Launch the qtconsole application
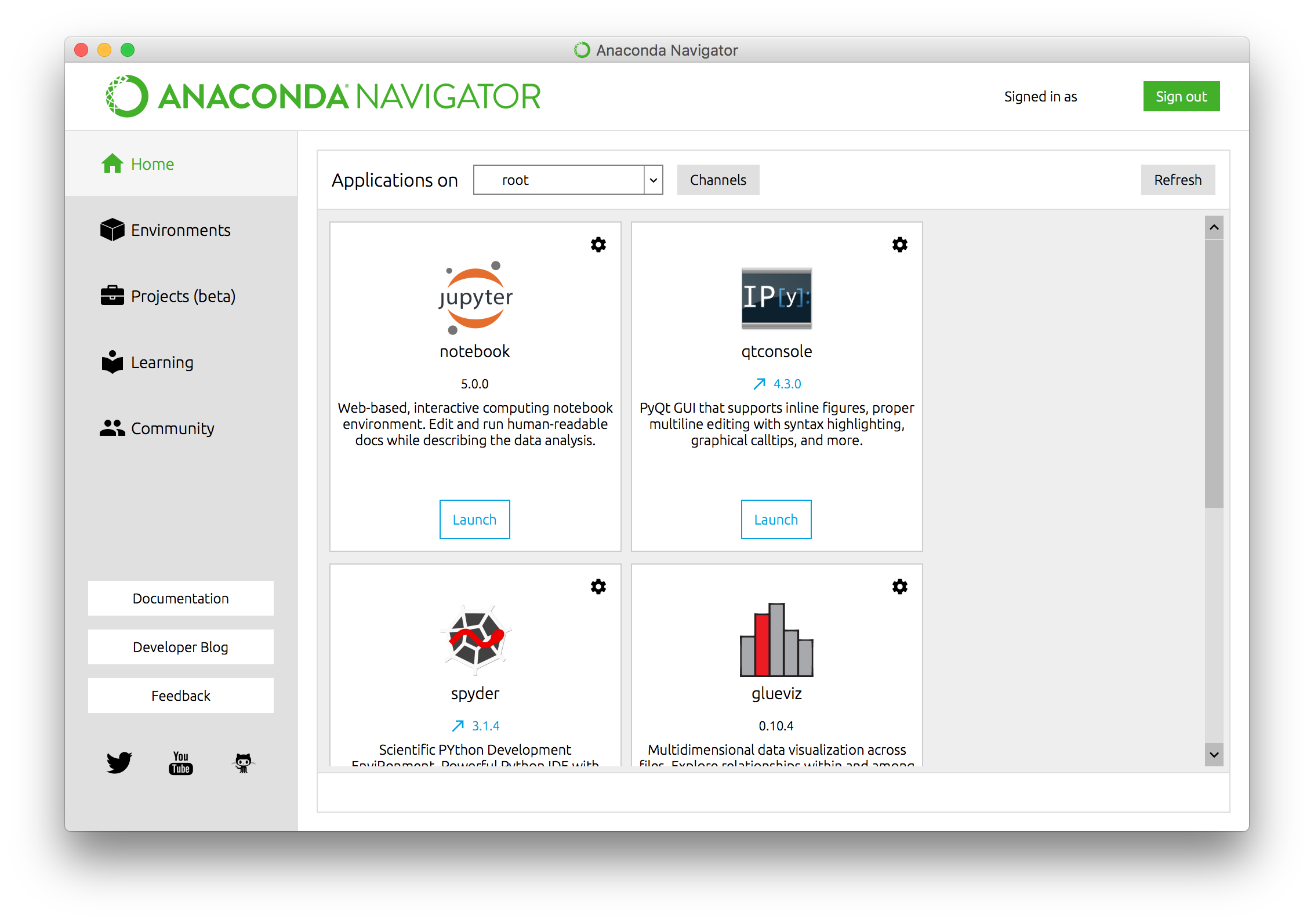The height and width of the screenshot is (924, 1314). (x=776, y=519)
